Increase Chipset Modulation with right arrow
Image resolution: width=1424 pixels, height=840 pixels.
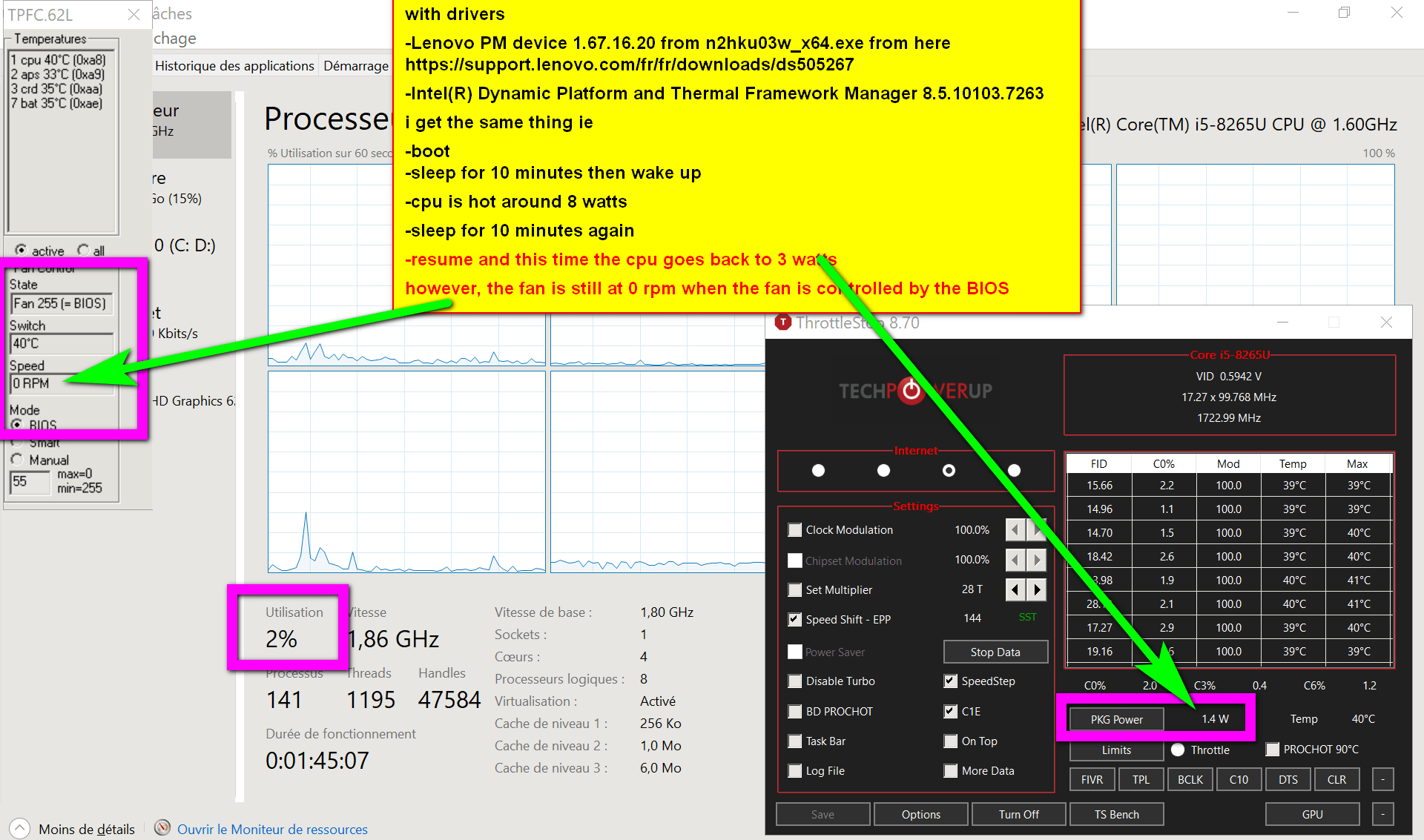(x=1037, y=560)
